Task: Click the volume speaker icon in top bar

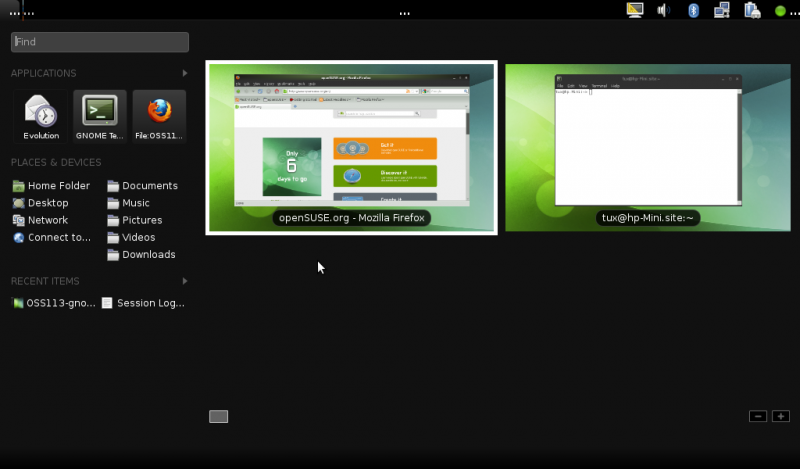Action: [x=662, y=10]
